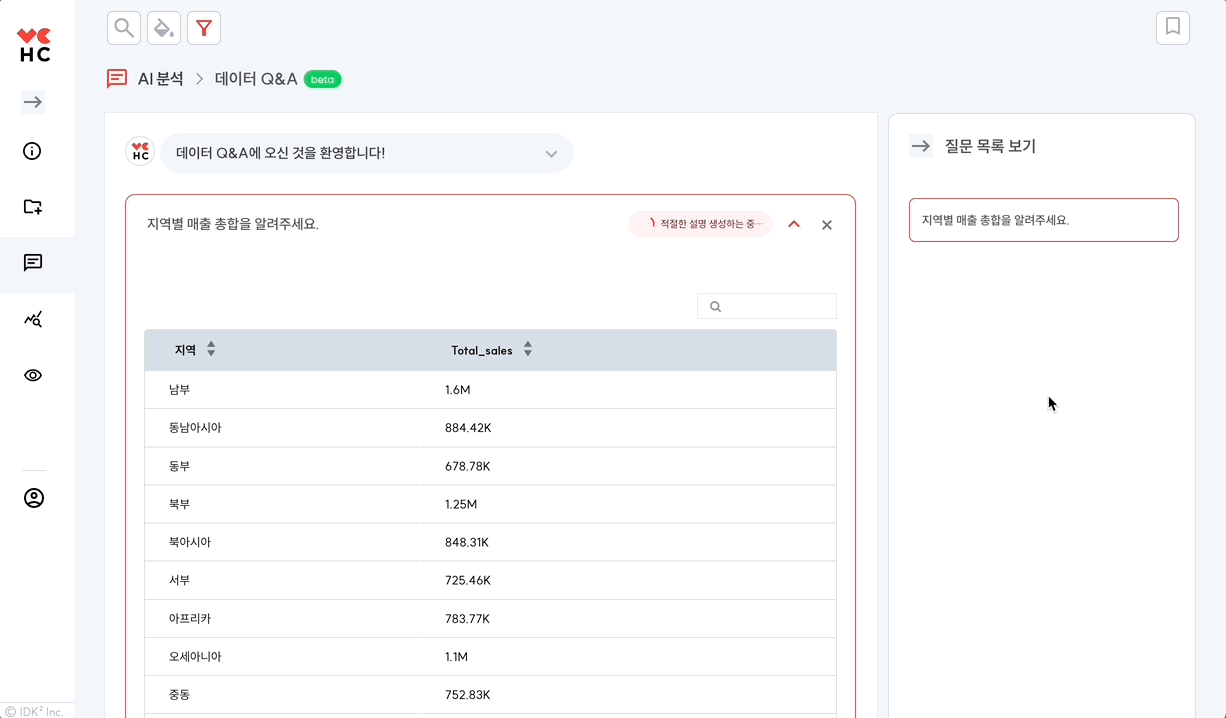Click the HC avatar beside welcome message
Viewport: 1226px width, 718px height.
point(140,152)
